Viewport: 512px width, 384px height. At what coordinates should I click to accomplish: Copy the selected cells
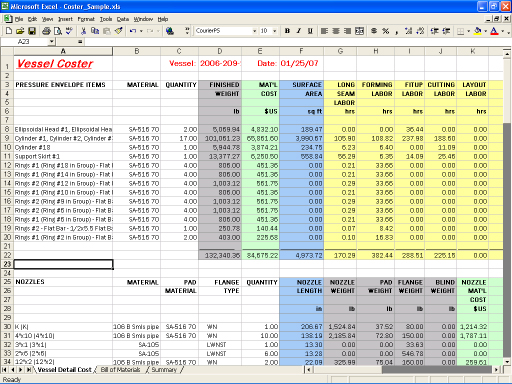(x=95, y=31)
